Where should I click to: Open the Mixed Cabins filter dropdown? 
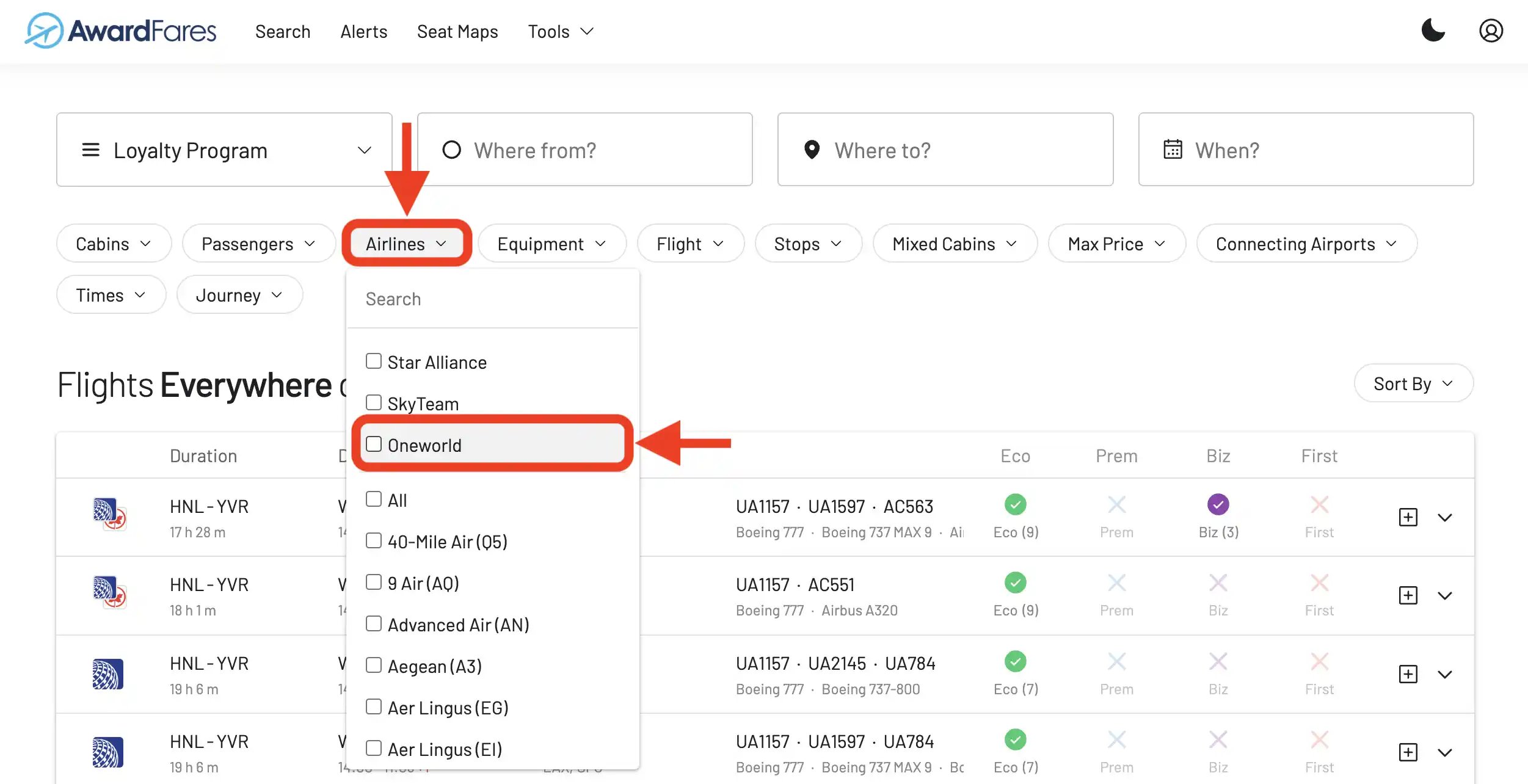pos(955,244)
